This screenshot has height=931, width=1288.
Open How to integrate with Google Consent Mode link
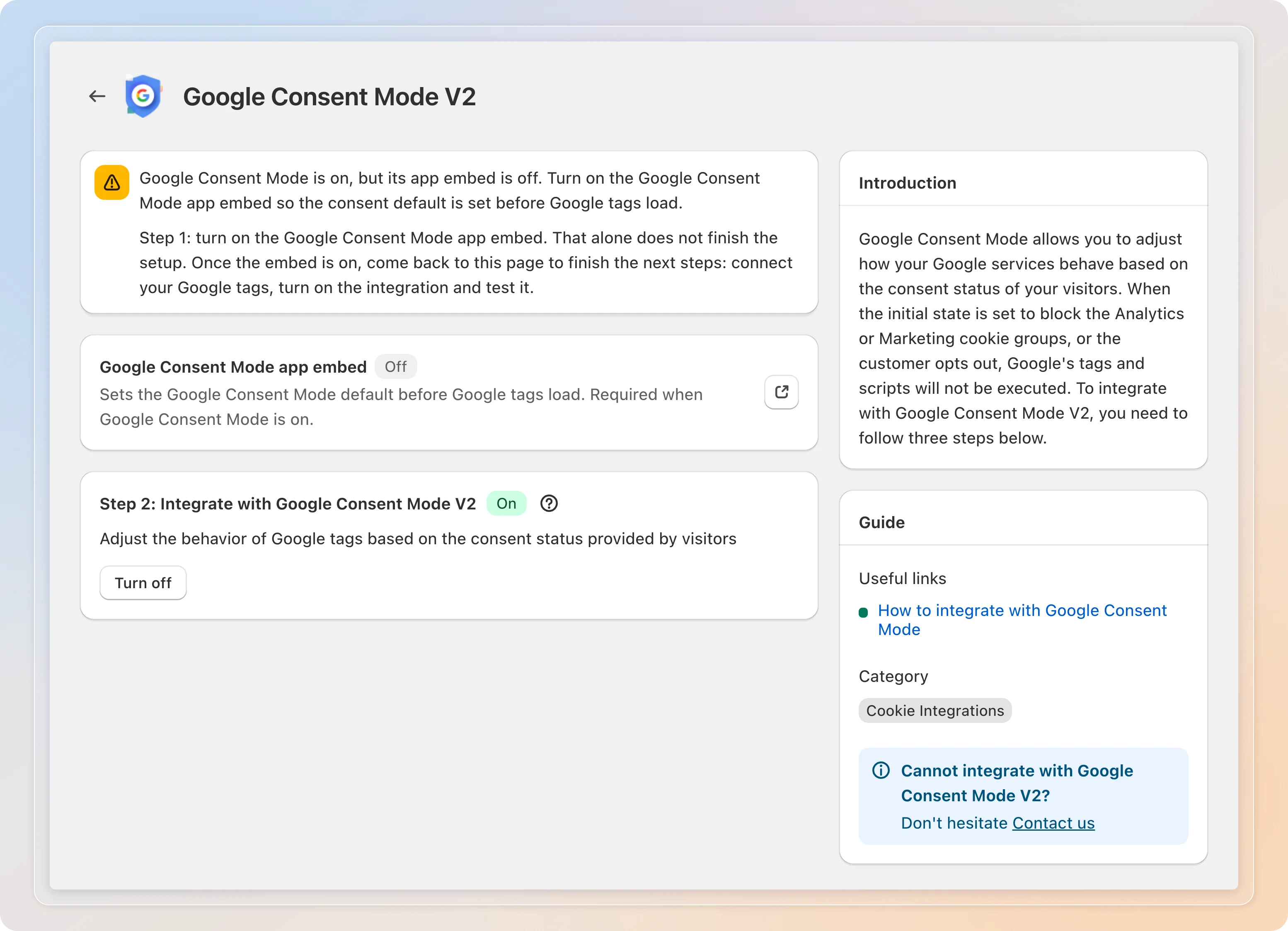click(1022, 620)
